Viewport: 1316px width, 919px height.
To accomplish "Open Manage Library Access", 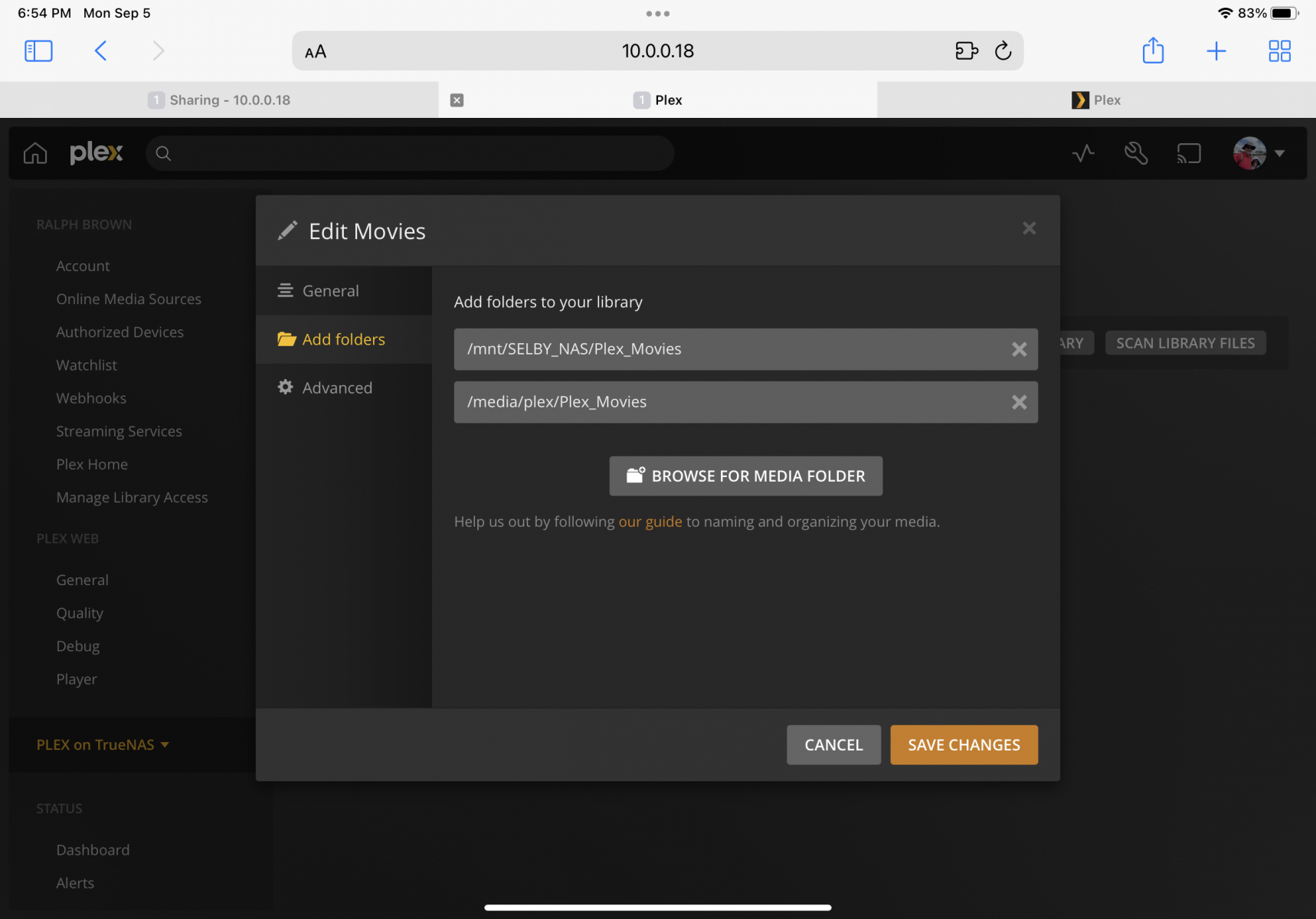I will click(x=132, y=497).
